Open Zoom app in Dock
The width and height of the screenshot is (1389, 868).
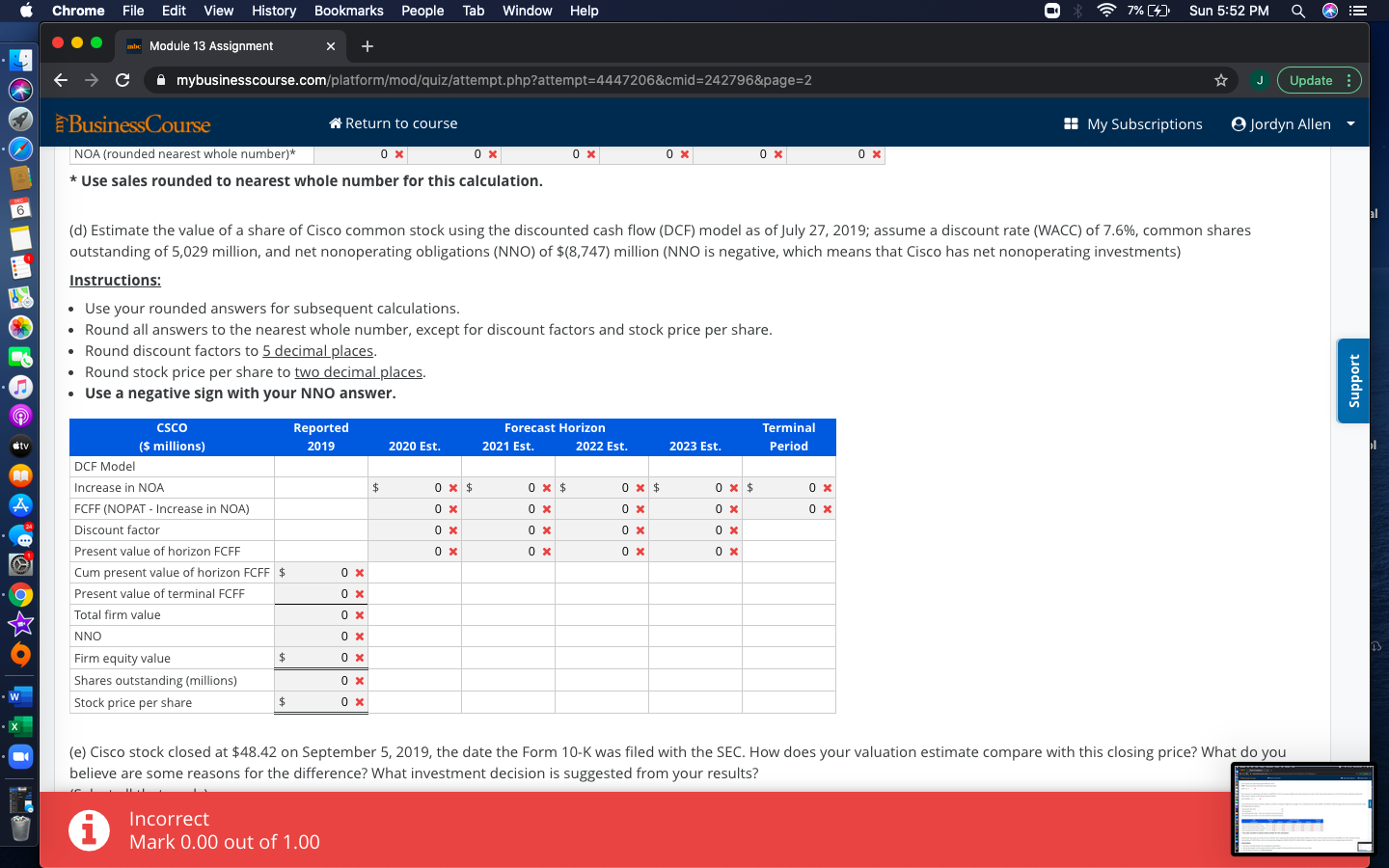[x=20, y=756]
